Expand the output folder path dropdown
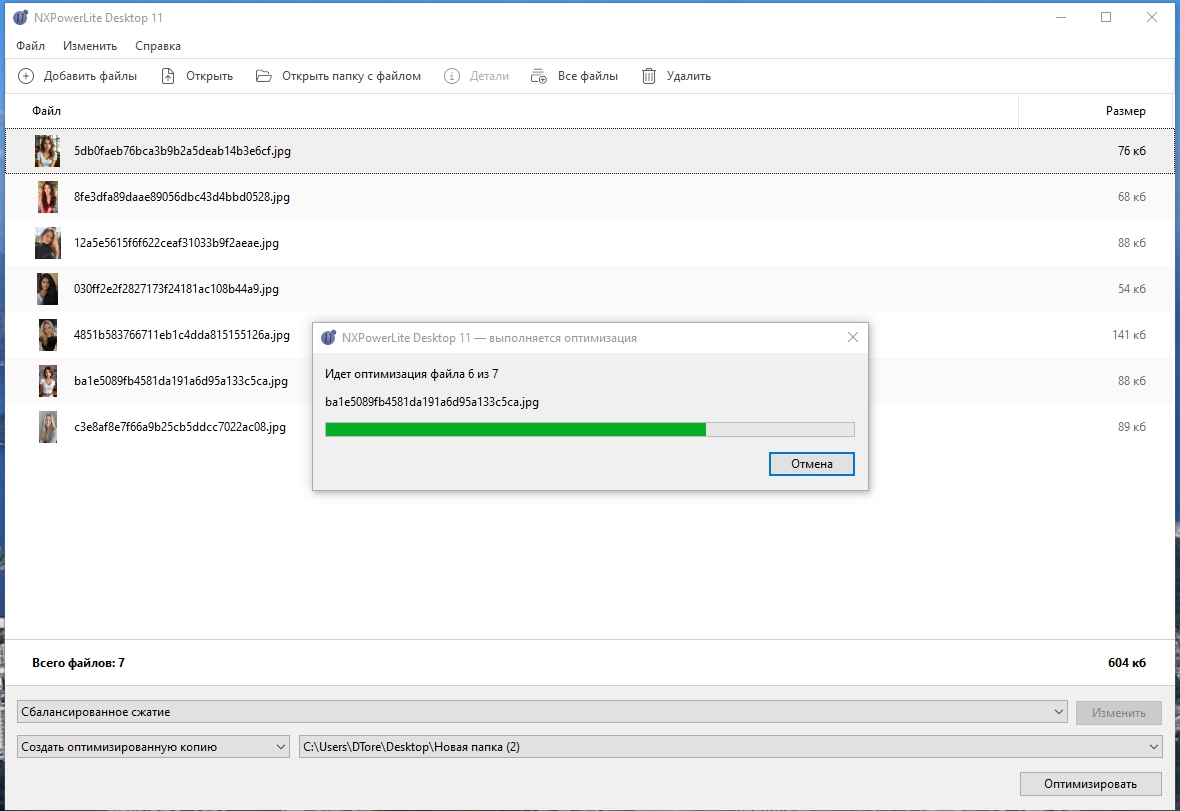1180x811 pixels. 1154,747
